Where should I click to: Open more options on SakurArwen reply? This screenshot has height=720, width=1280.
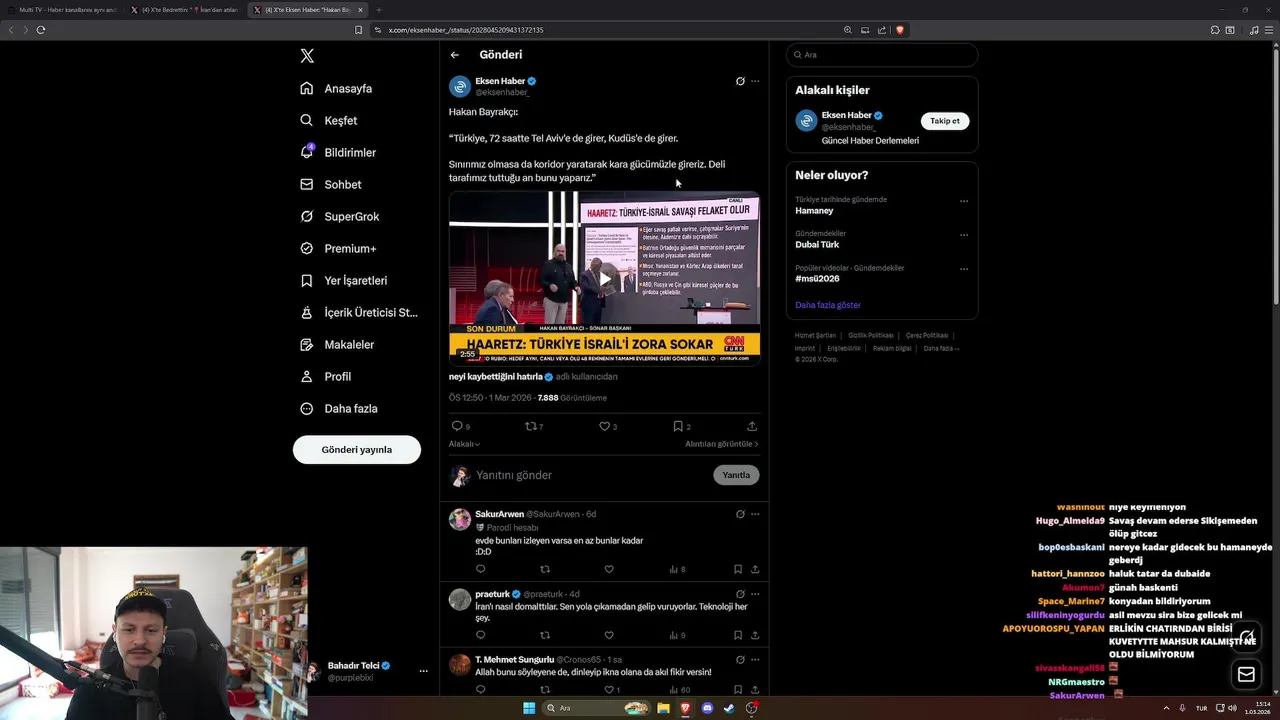755,514
